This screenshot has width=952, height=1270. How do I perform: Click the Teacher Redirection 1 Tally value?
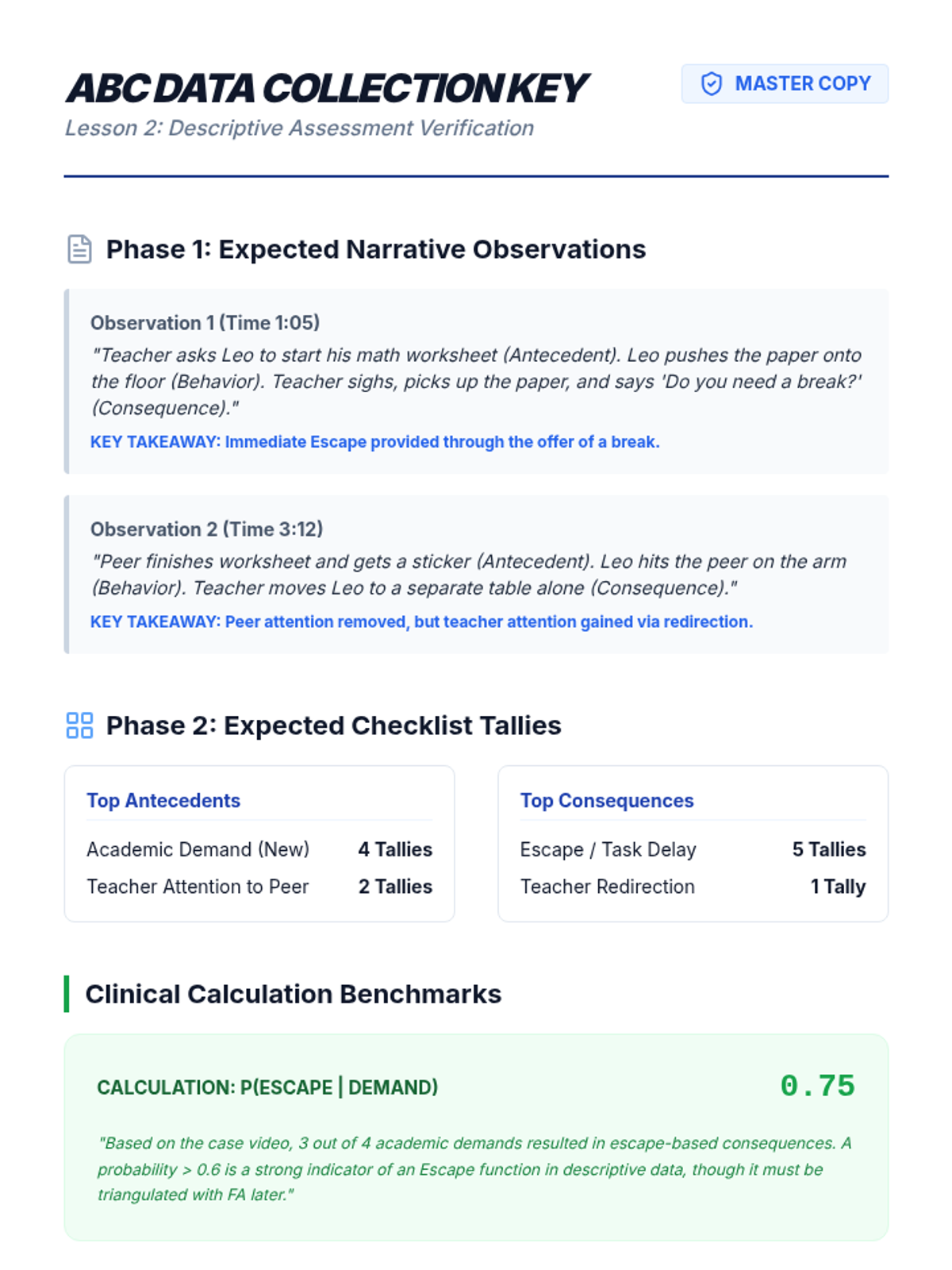tap(837, 887)
